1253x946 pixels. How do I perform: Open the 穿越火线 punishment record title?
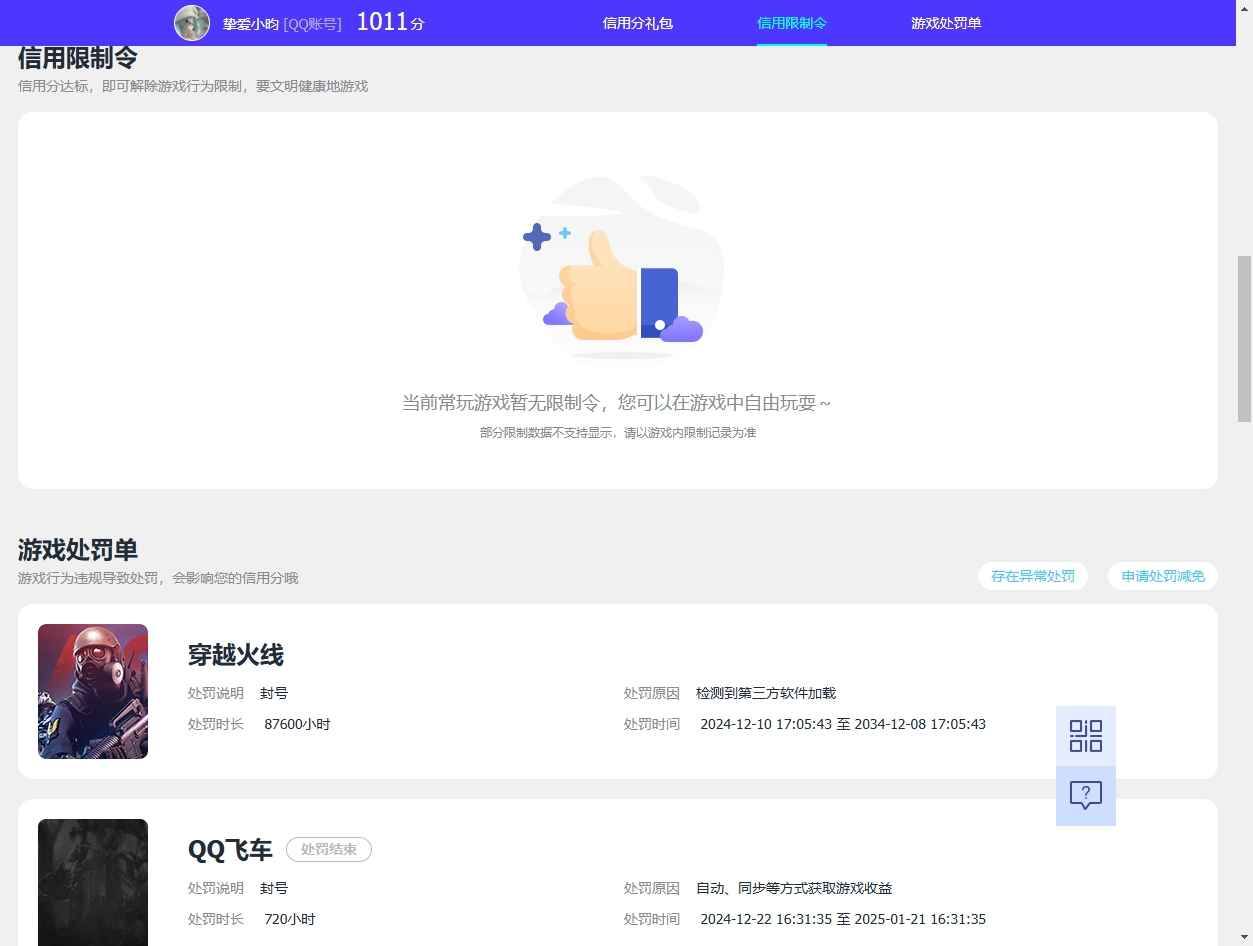click(x=235, y=655)
